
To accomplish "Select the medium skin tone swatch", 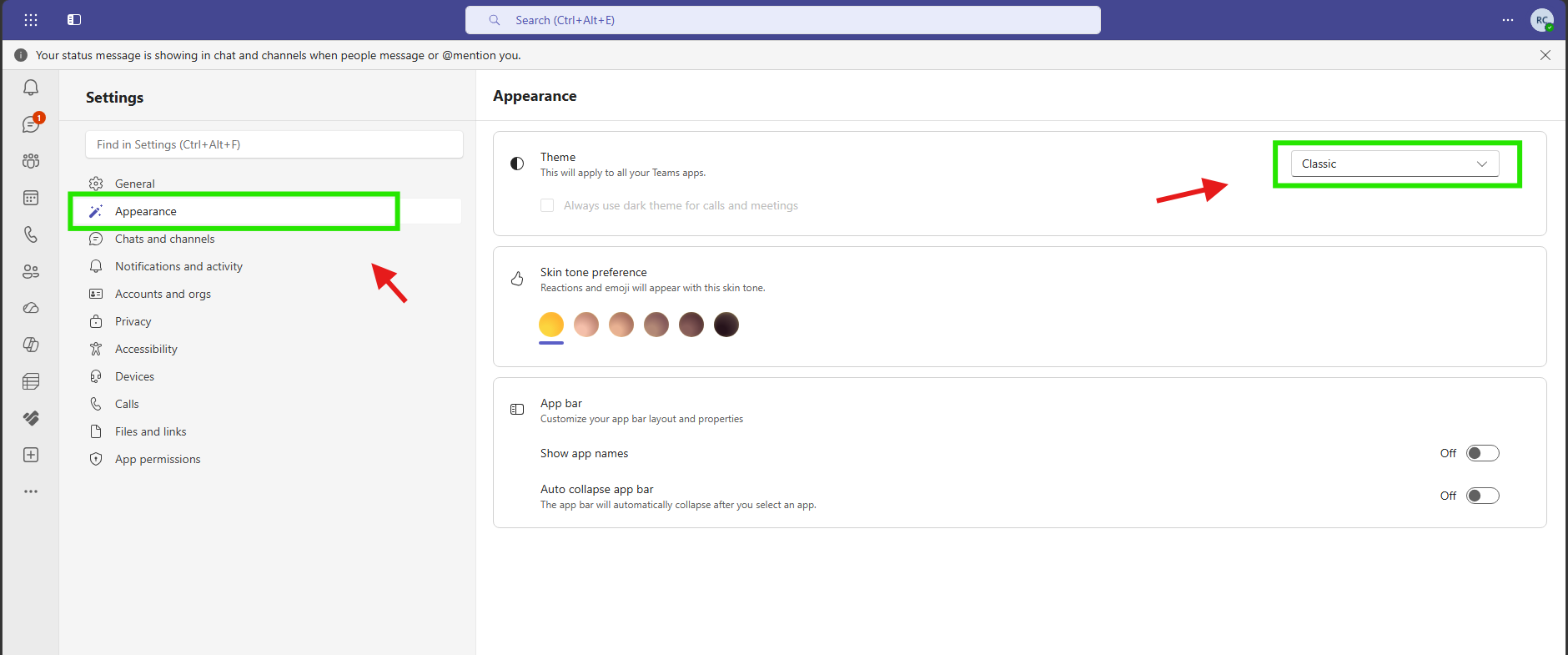I will click(x=656, y=325).
